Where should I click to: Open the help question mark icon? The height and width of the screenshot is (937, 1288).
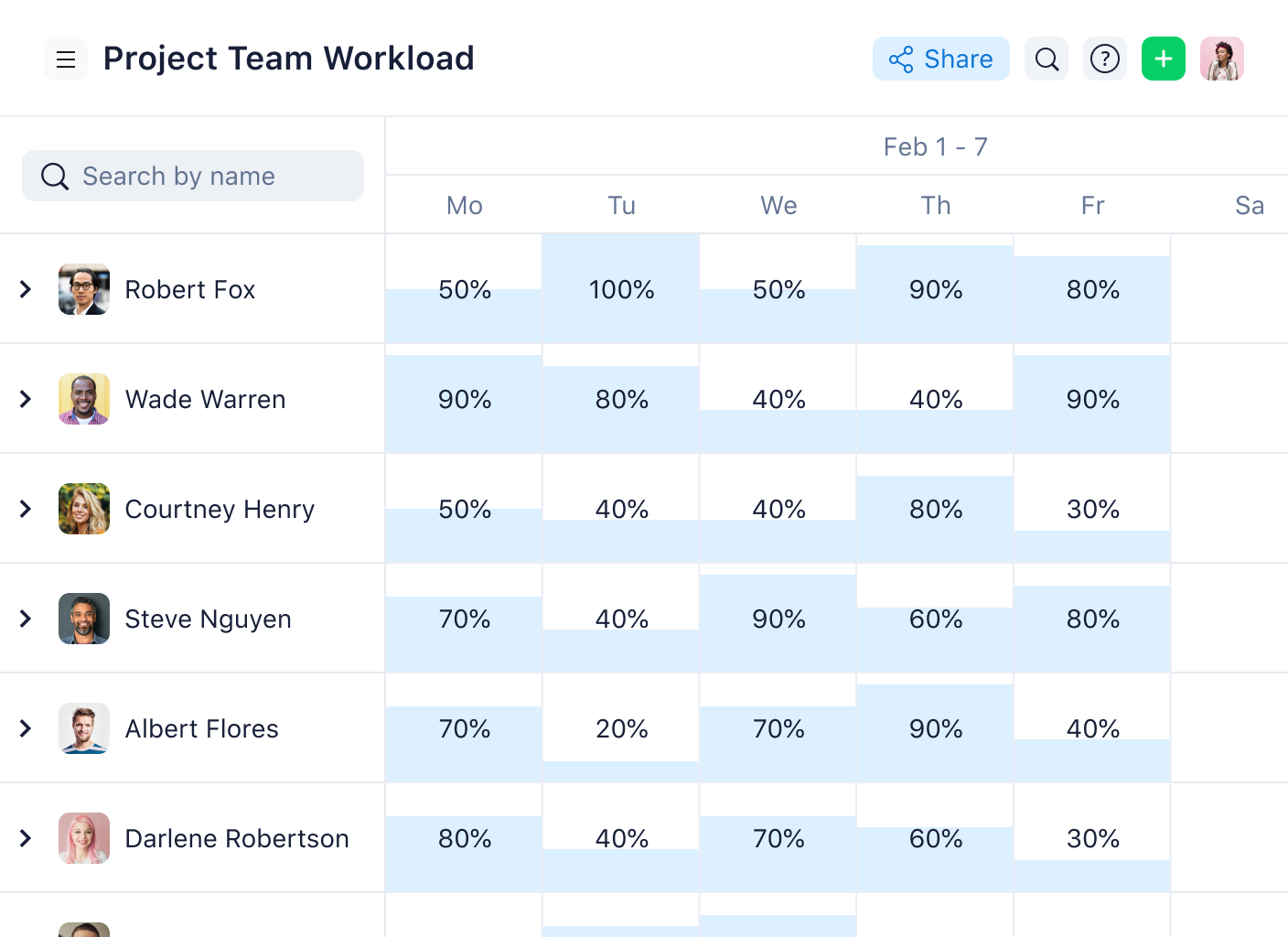(x=1105, y=59)
